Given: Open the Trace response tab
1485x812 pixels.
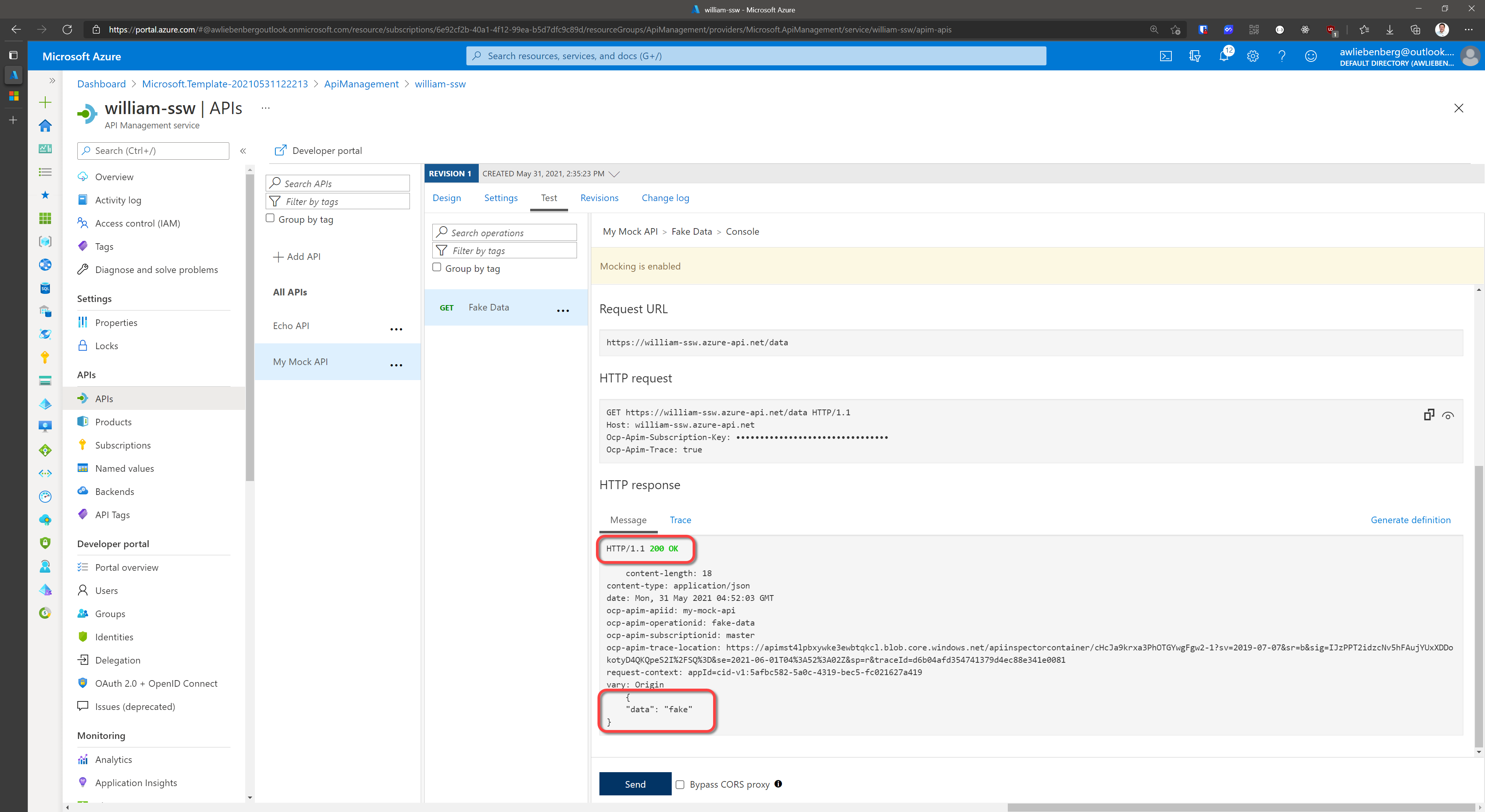Looking at the screenshot, I should click(680, 520).
